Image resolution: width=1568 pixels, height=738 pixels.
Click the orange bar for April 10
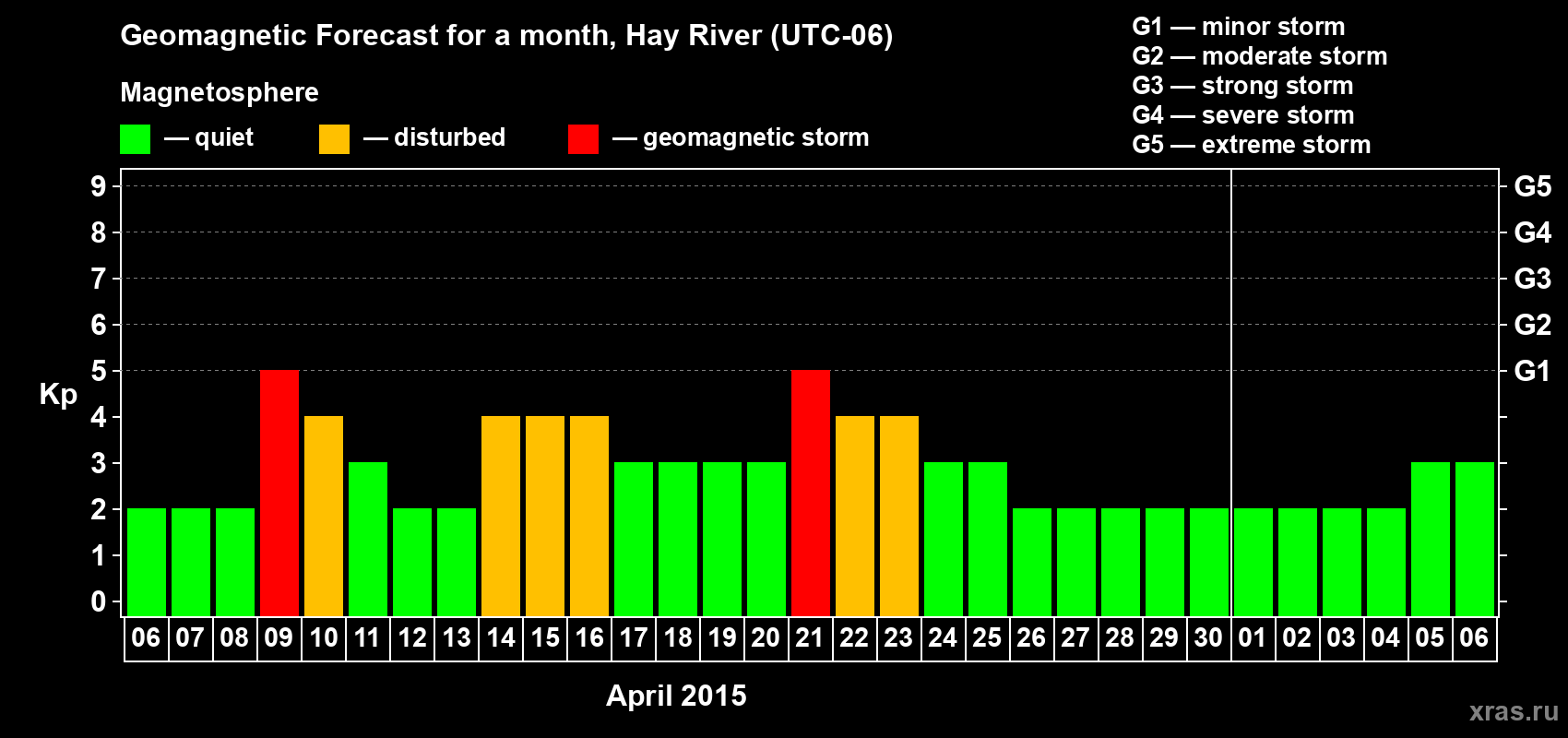pyautogui.click(x=324, y=516)
